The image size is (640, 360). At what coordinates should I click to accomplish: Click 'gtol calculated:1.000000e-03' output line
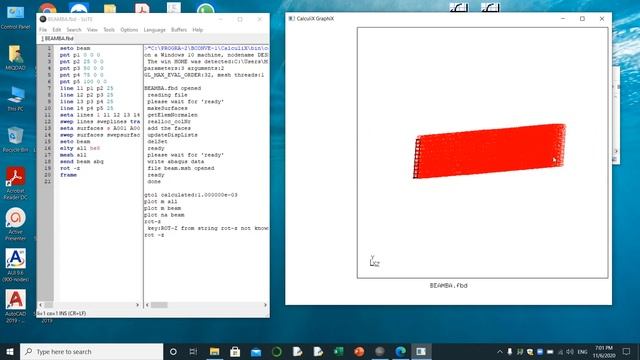click(191, 195)
